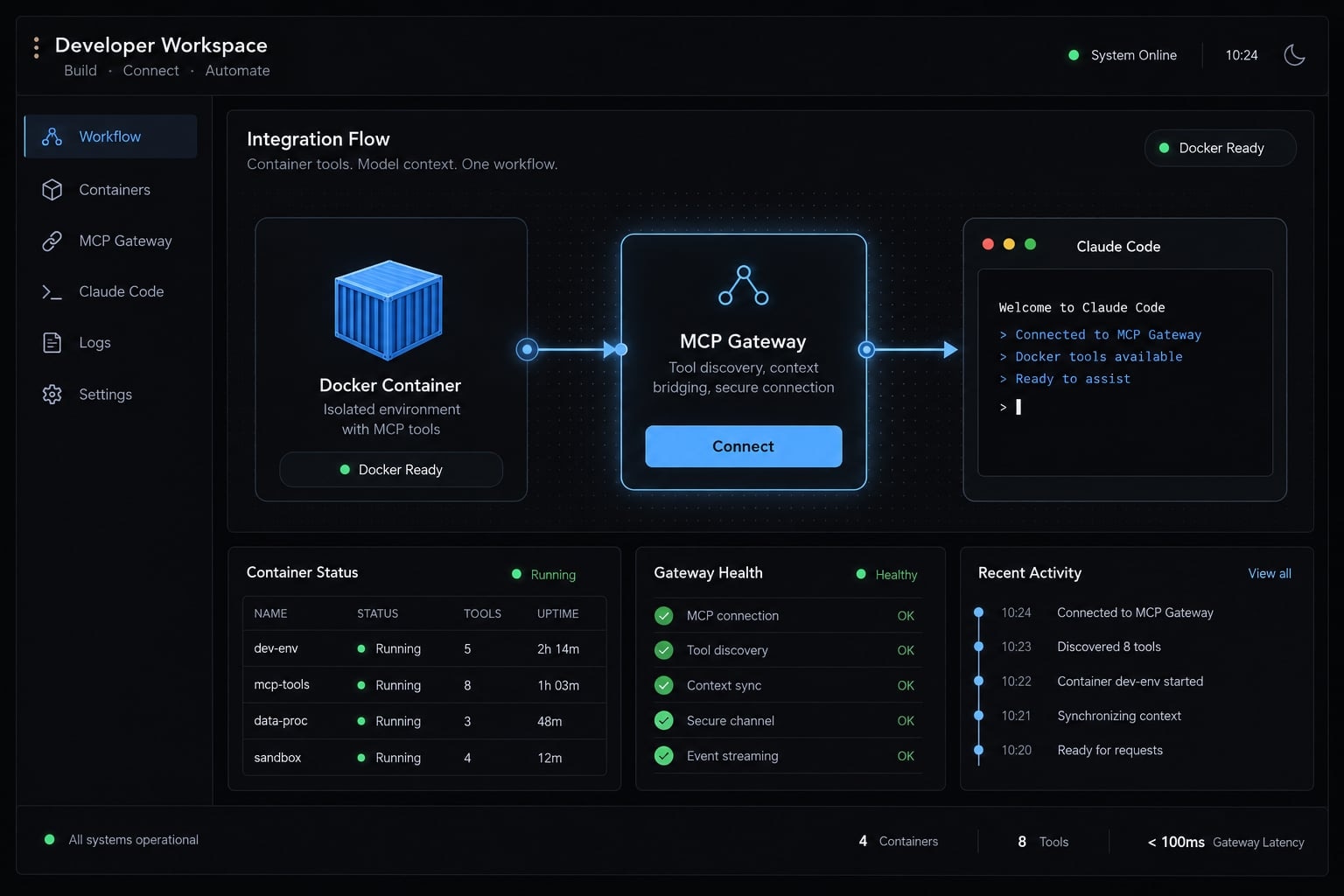Image resolution: width=1344 pixels, height=896 pixels.
Task: Click the Tool discovery green check icon
Action: tap(664, 651)
